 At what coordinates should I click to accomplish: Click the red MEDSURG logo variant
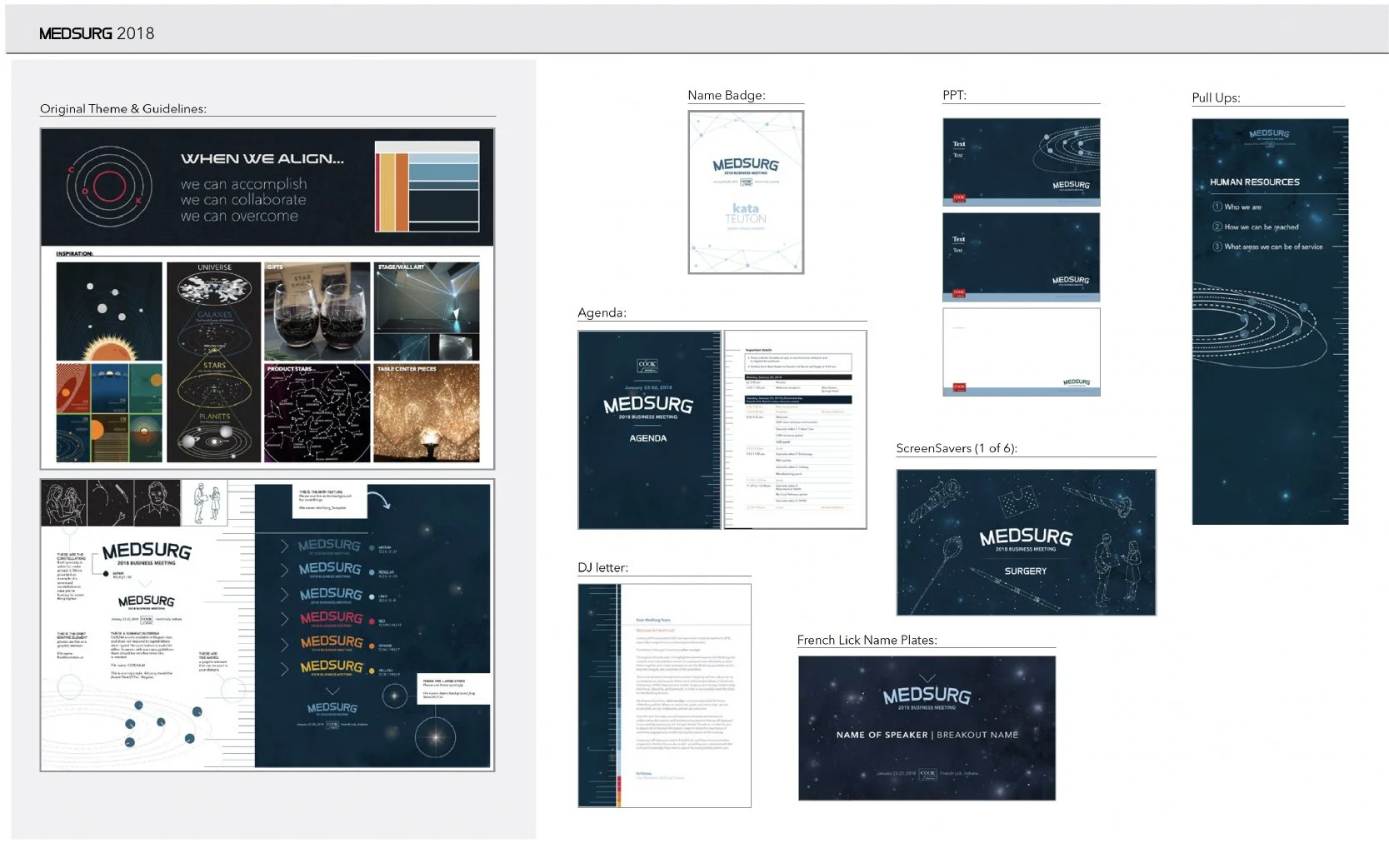point(332,618)
